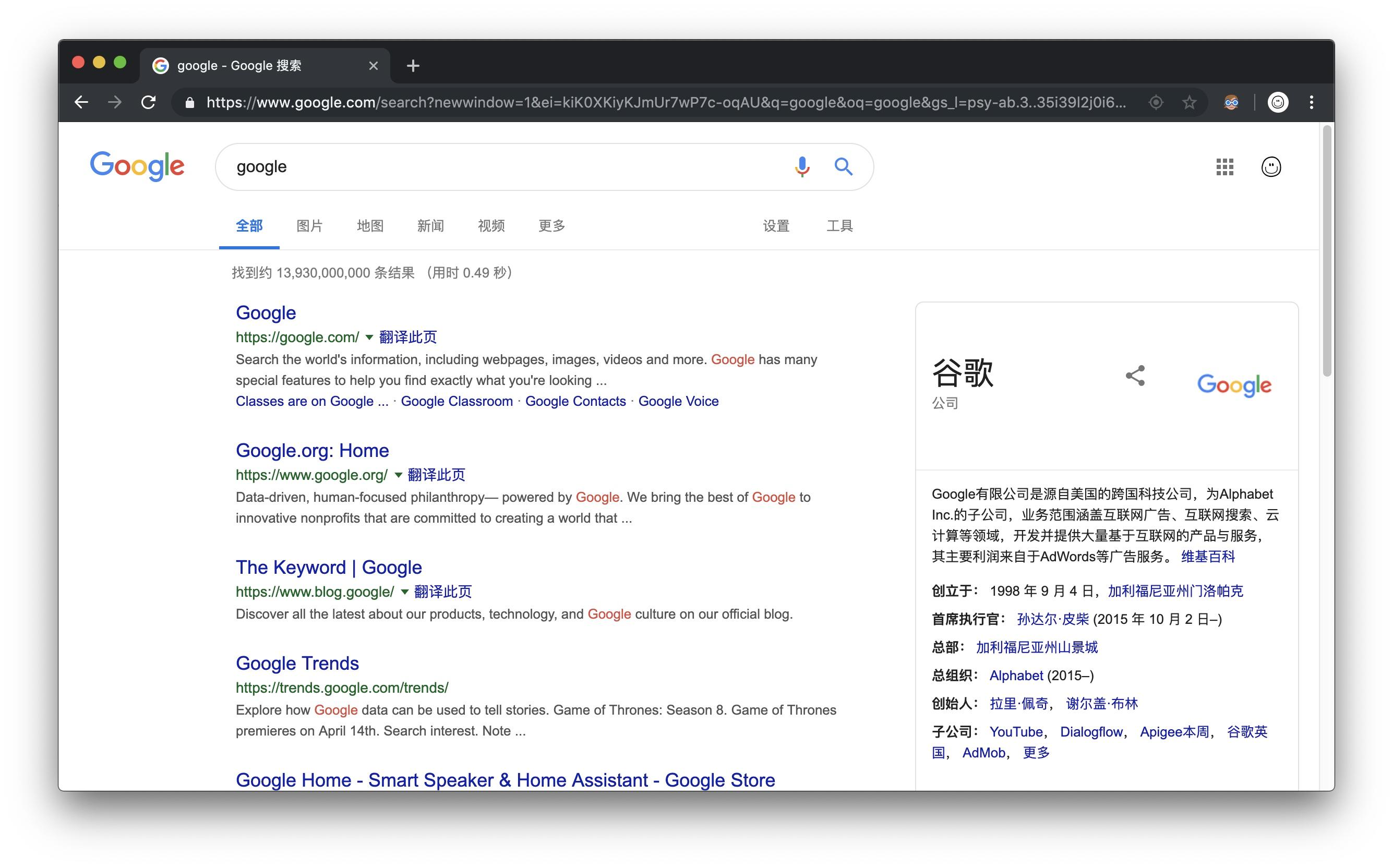Click the profile avatar icon at top right

(x=1271, y=167)
